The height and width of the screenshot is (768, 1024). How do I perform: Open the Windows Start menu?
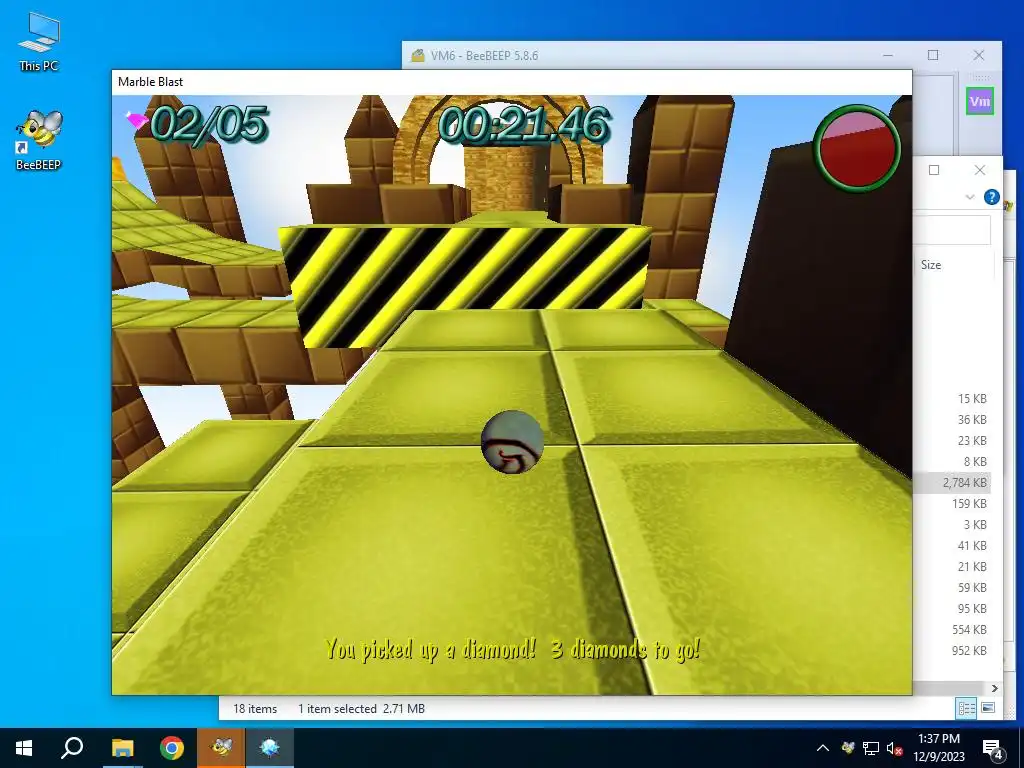(x=24, y=748)
